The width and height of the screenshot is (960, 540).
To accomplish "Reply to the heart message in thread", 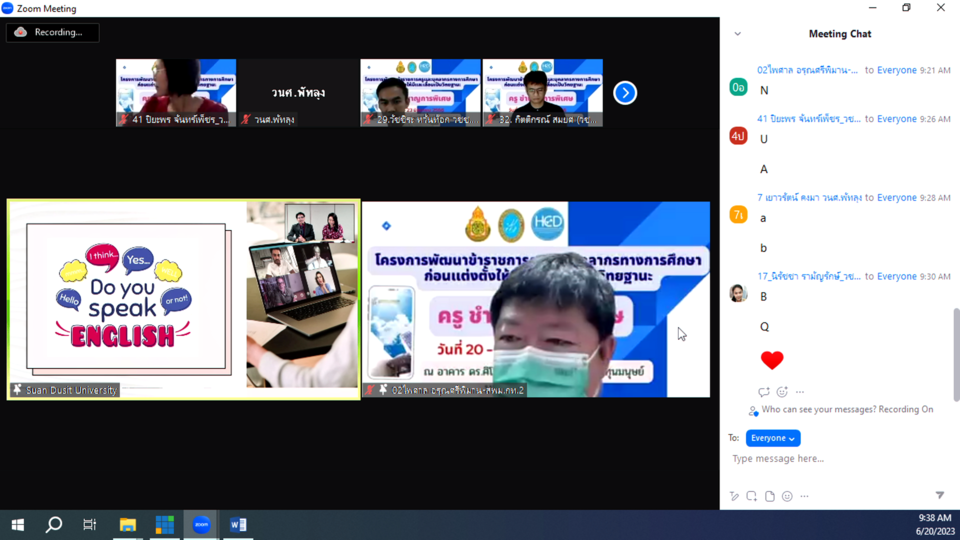I will point(764,392).
